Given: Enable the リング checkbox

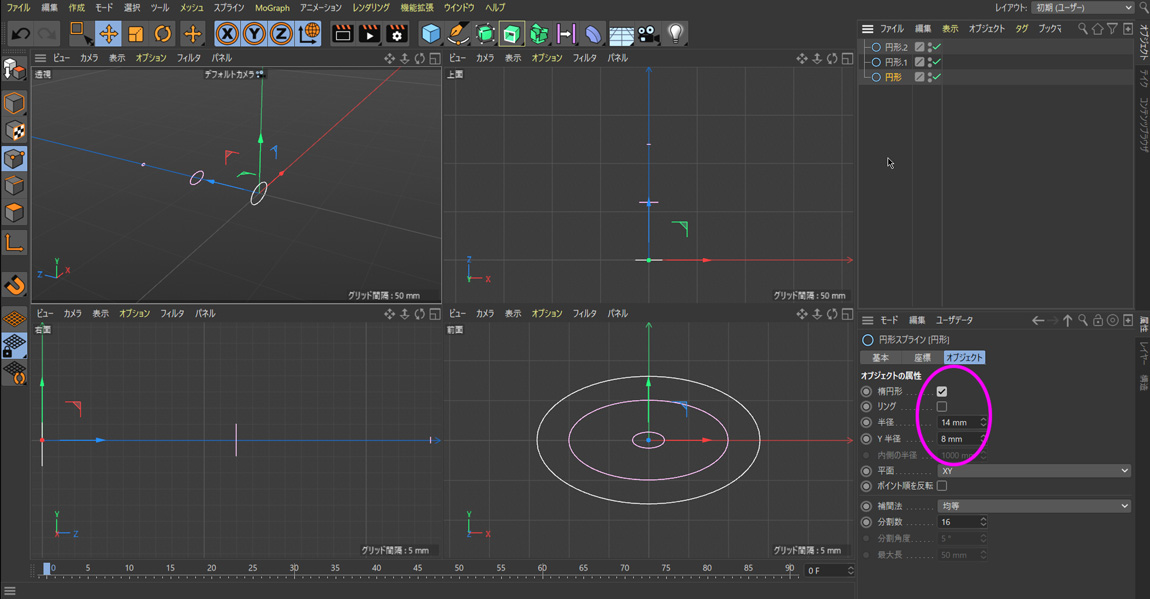Looking at the screenshot, I should (x=942, y=407).
